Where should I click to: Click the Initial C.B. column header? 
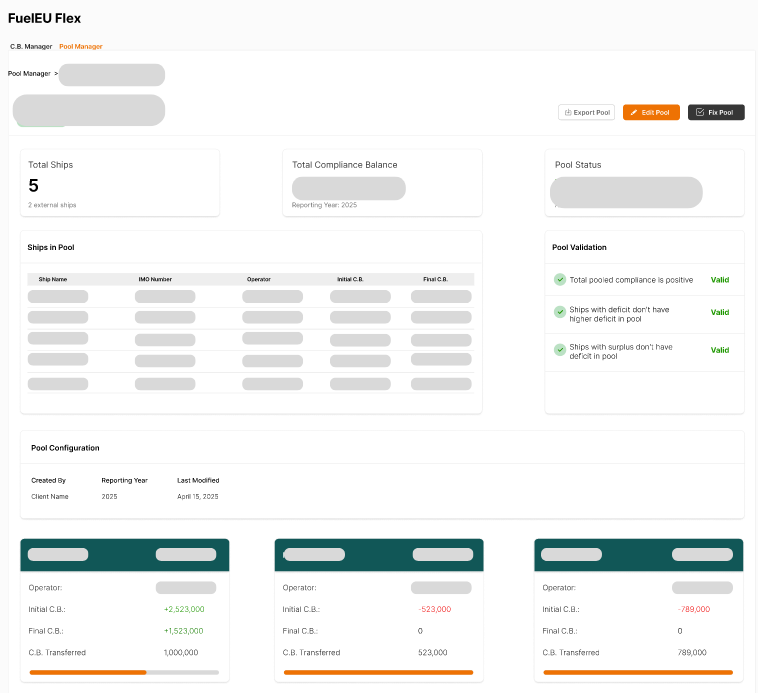click(350, 279)
